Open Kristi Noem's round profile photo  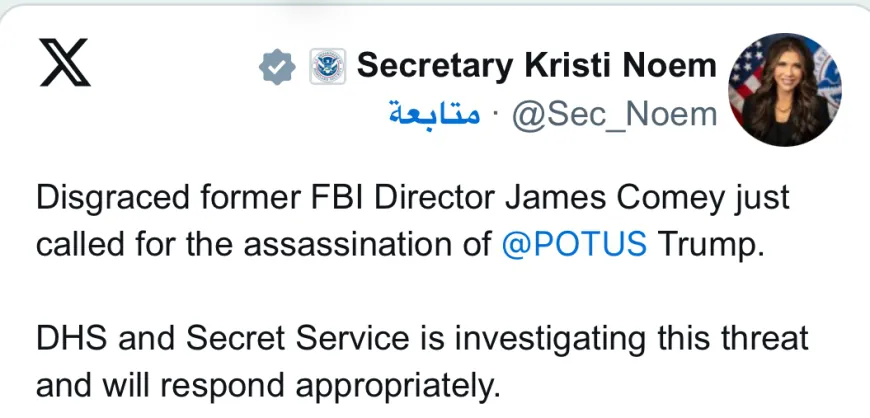785,89
